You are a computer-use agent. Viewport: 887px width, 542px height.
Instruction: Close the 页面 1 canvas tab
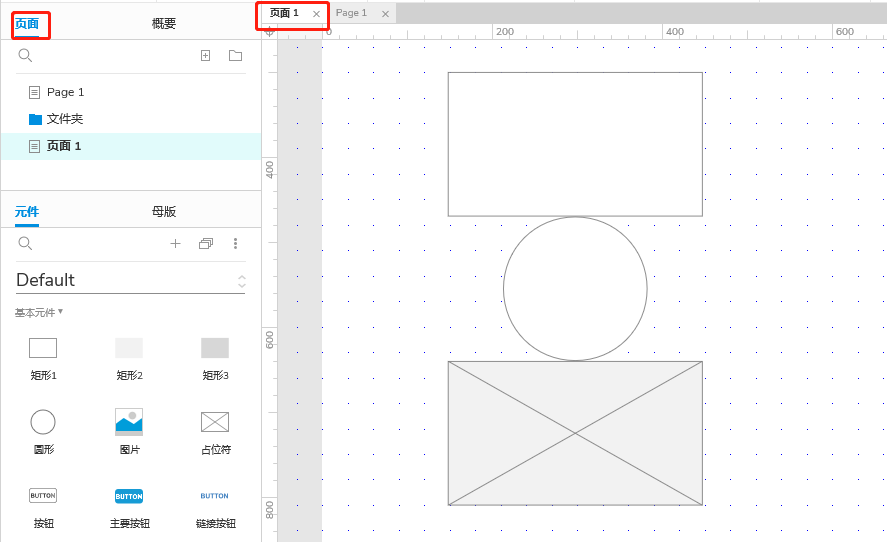coord(316,14)
